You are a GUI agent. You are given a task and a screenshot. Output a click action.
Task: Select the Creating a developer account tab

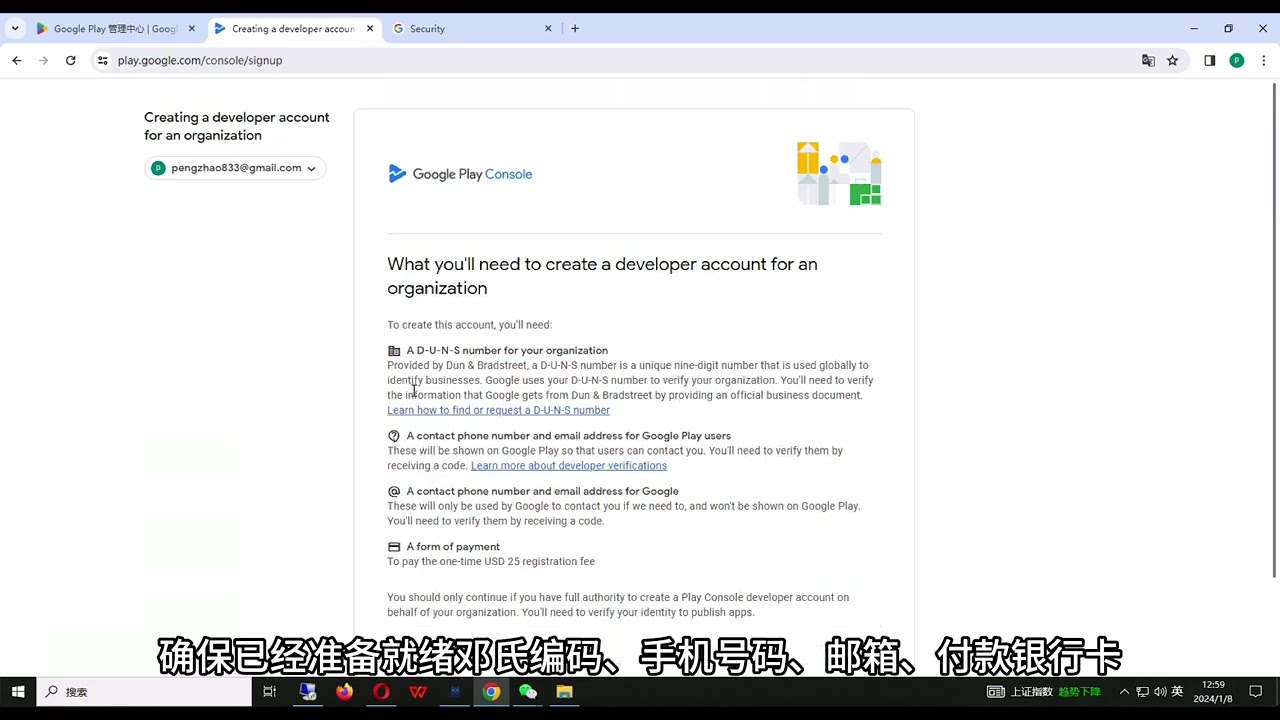pyautogui.click(x=295, y=29)
